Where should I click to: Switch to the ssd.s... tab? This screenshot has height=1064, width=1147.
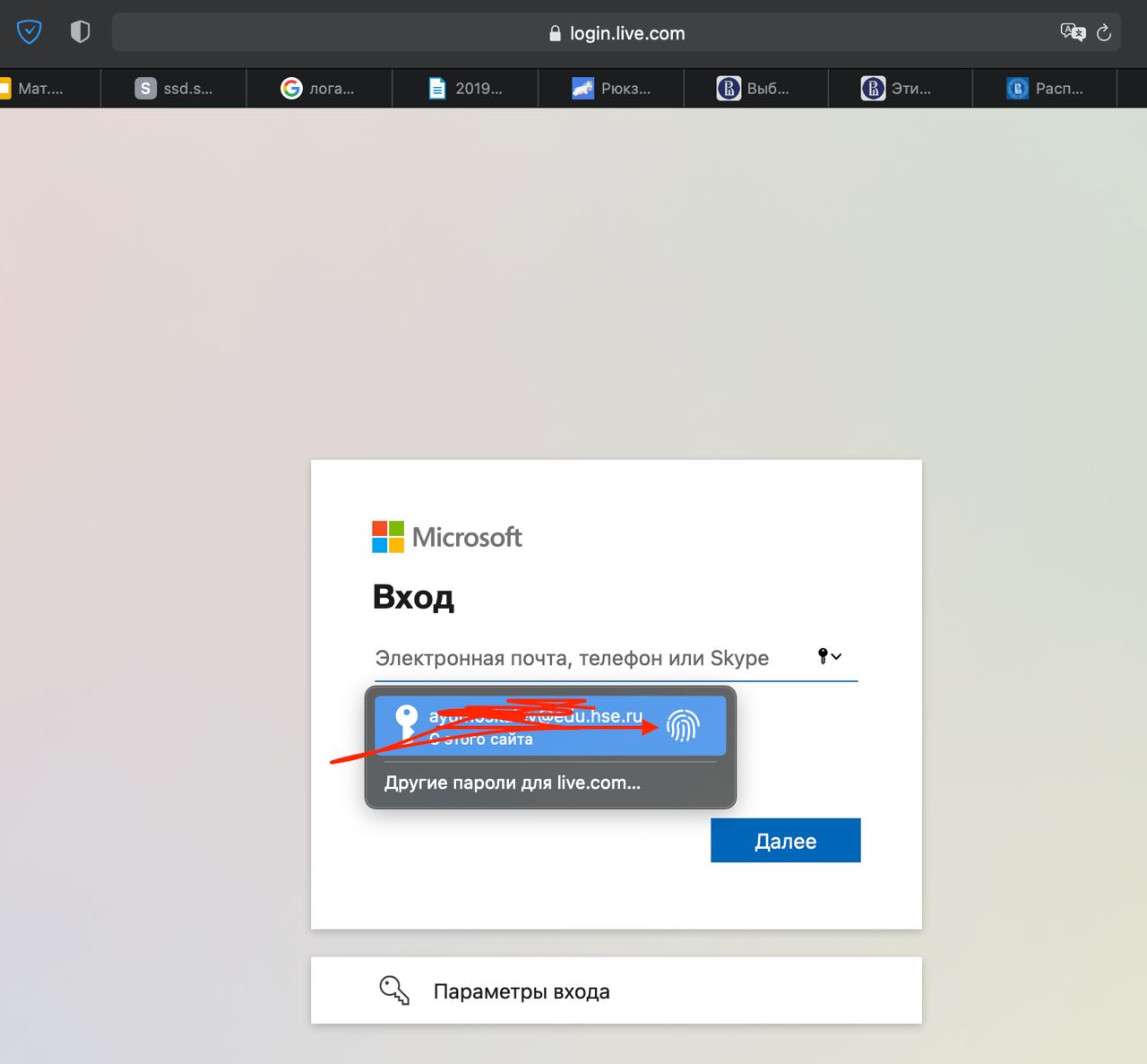point(174,89)
